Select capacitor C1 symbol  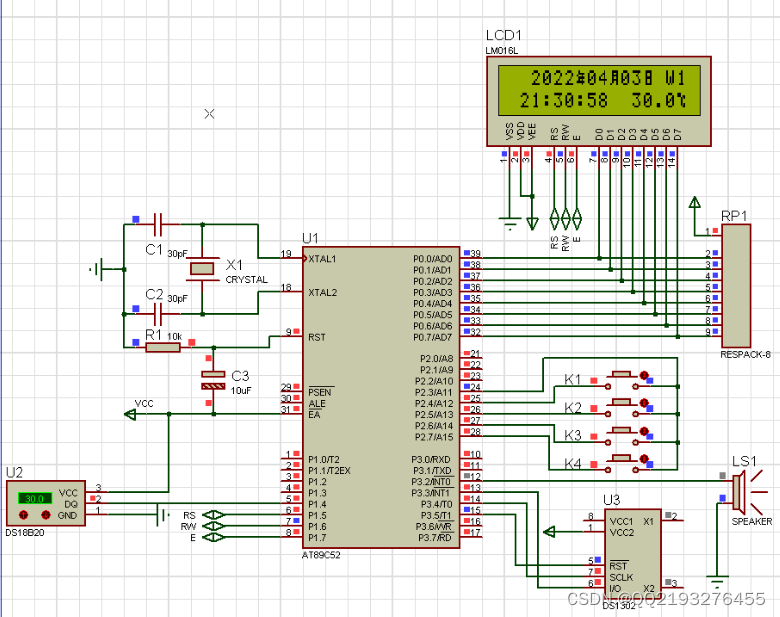[158, 224]
